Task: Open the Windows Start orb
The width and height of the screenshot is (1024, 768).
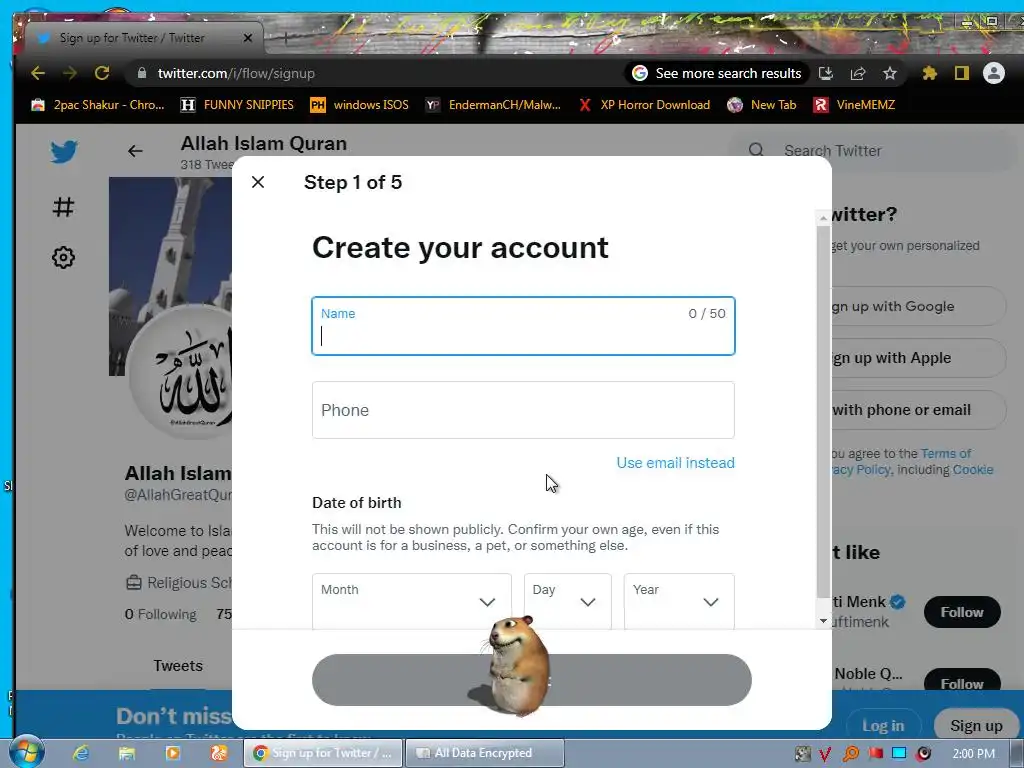Action: coord(27,752)
